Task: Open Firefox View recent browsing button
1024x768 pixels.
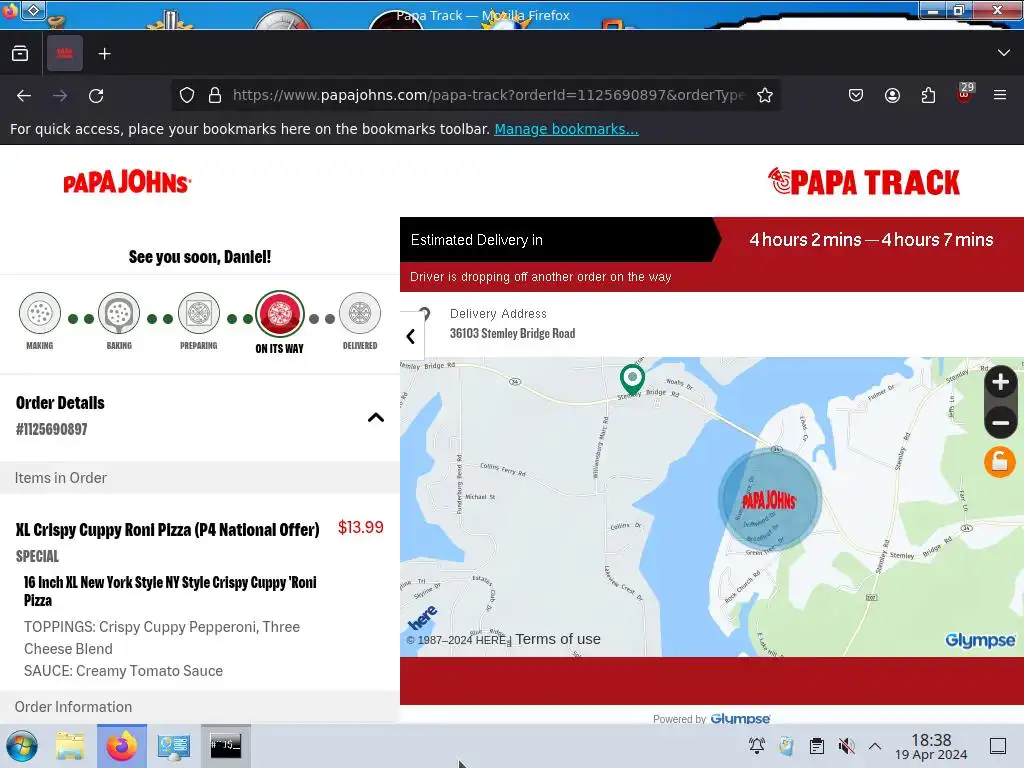Action: (x=20, y=54)
